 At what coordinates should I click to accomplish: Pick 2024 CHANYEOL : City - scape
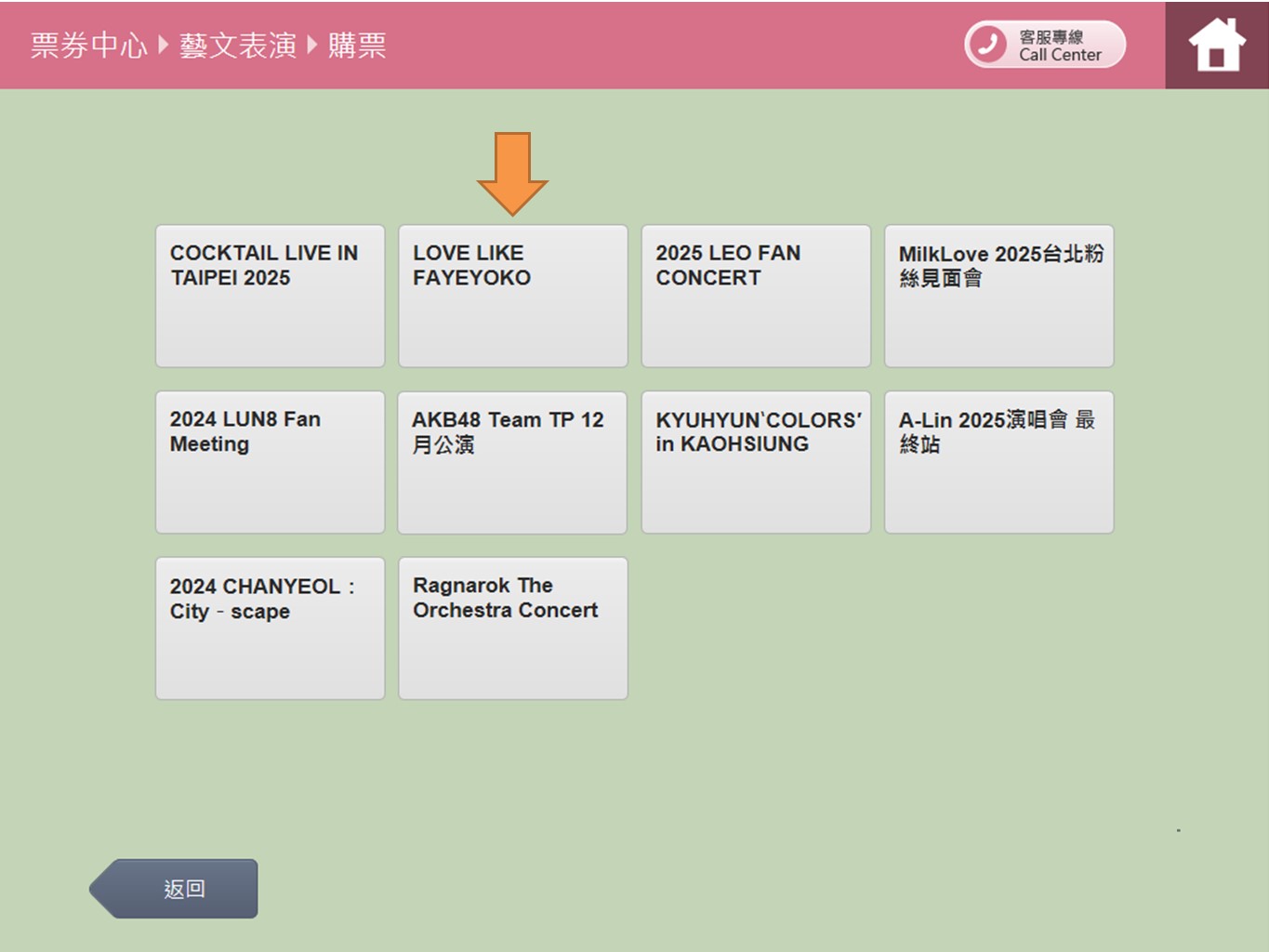(270, 628)
